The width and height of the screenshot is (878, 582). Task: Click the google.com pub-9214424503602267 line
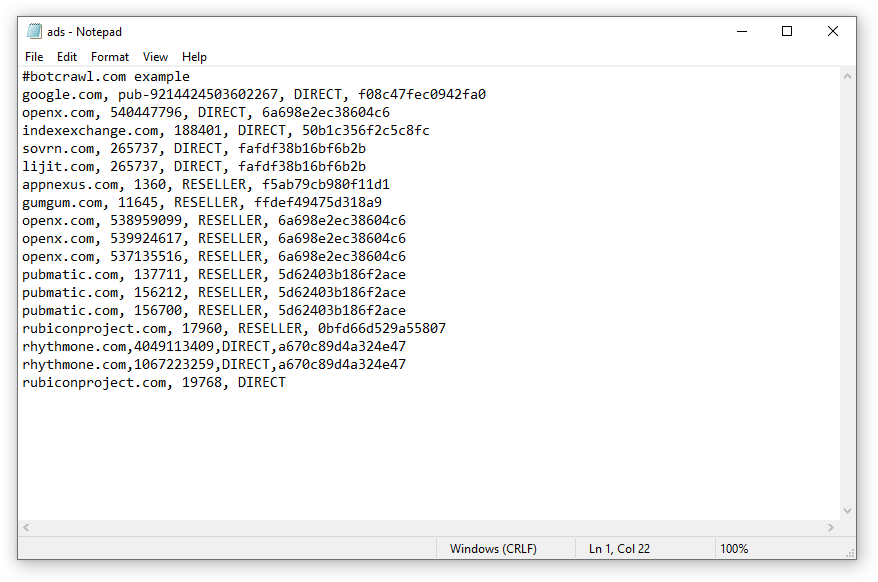pyautogui.click(x=254, y=94)
